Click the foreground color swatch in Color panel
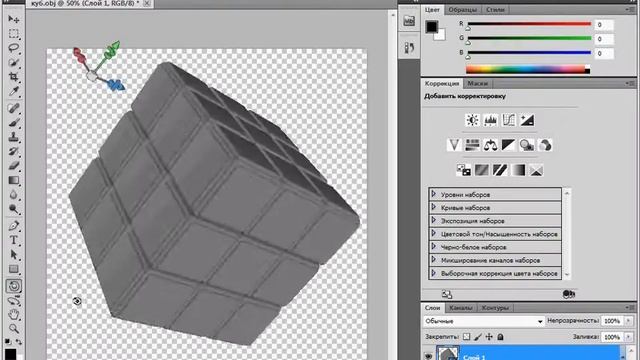640x360 pixels. (432, 27)
